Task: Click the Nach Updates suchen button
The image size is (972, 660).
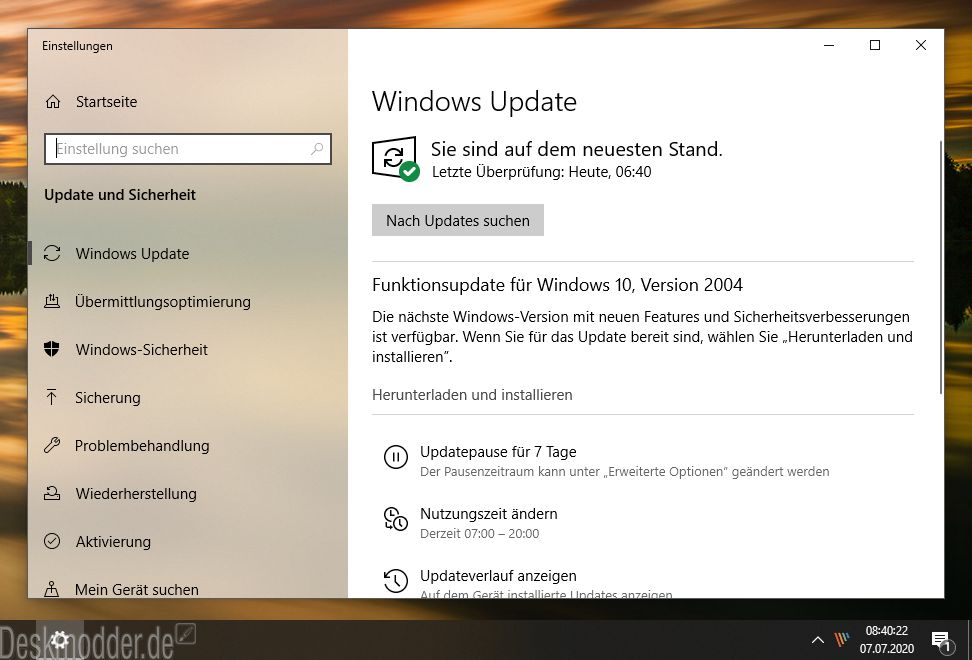Action: coord(457,220)
